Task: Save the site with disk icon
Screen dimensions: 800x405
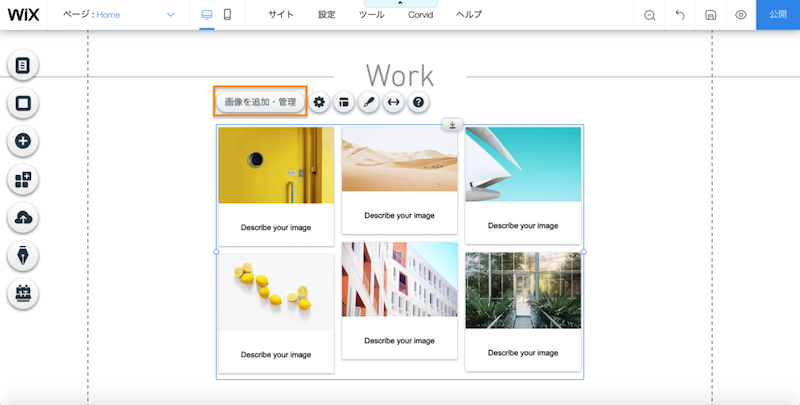Action: pos(710,15)
